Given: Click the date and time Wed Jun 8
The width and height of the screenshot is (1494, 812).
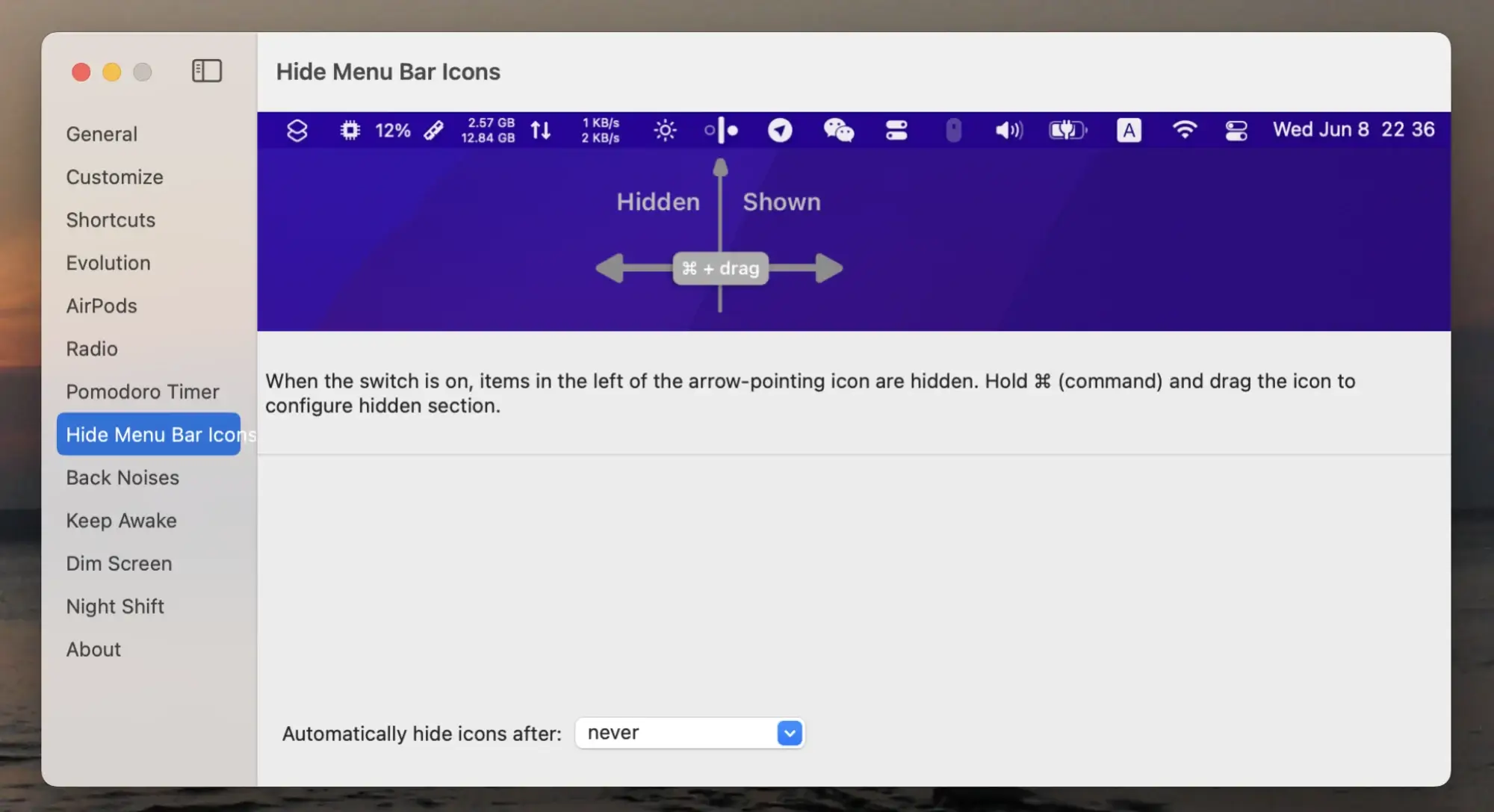Looking at the screenshot, I should point(1354,129).
